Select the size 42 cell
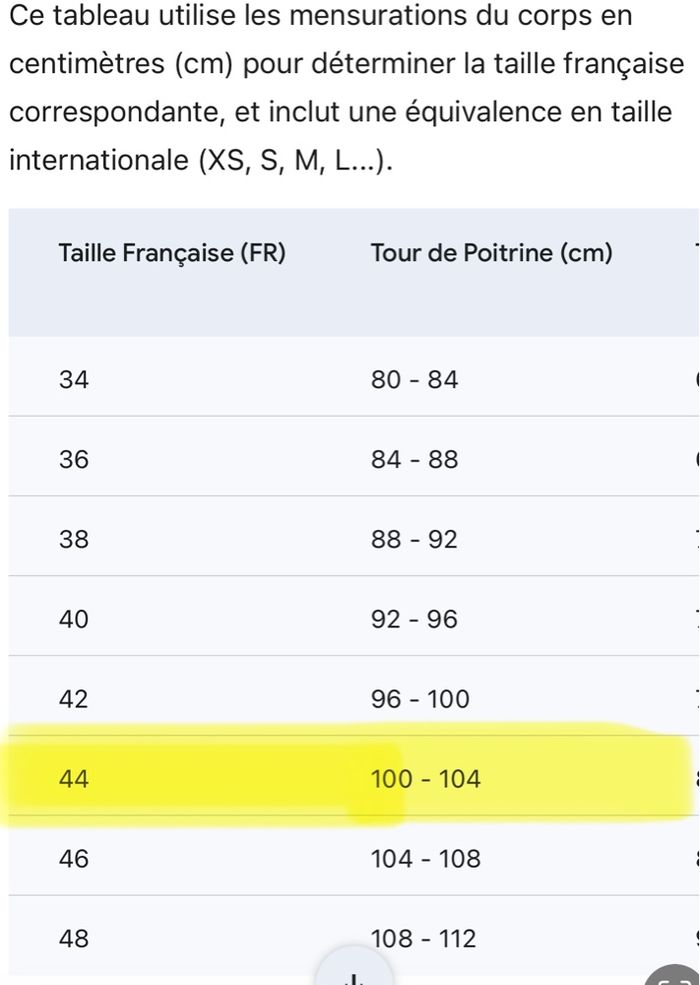700x985 pixels. coord(75,700)
